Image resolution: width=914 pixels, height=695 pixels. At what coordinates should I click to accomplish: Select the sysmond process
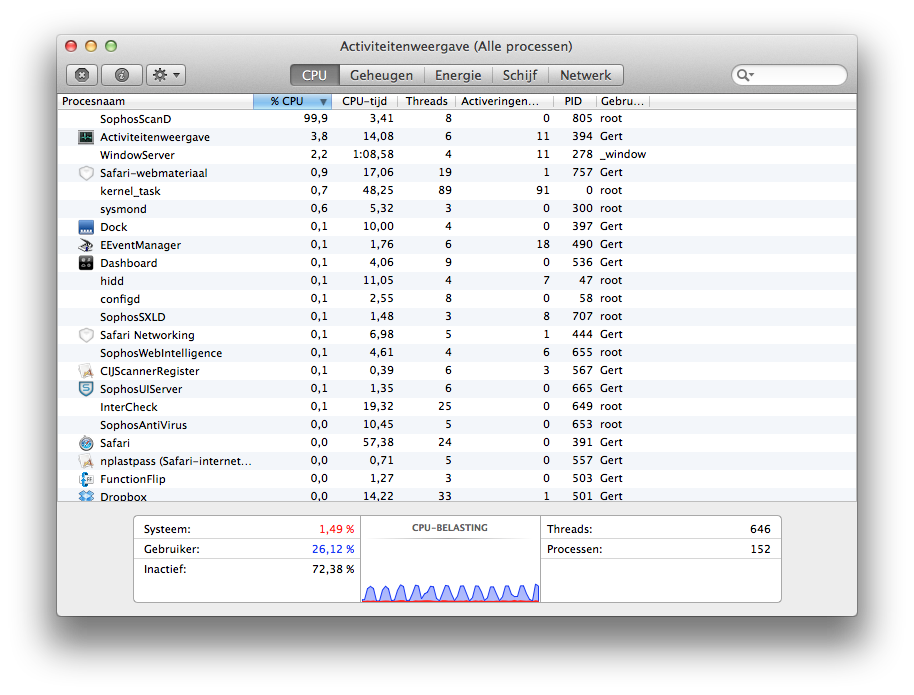tap(457, 209)
